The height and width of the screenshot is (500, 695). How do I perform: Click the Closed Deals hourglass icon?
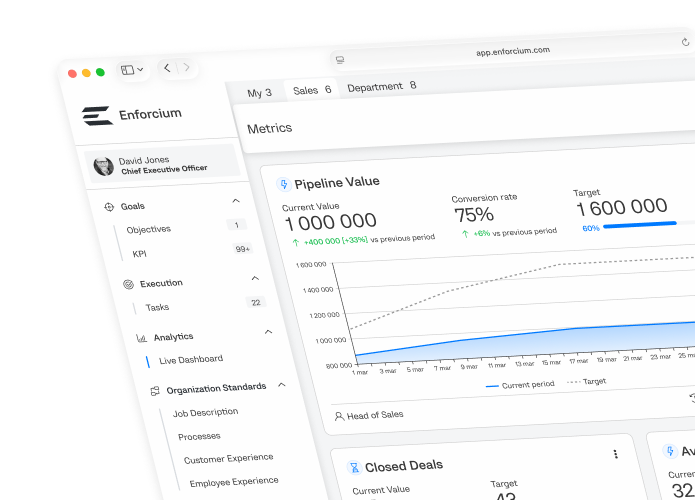(354, 467)
